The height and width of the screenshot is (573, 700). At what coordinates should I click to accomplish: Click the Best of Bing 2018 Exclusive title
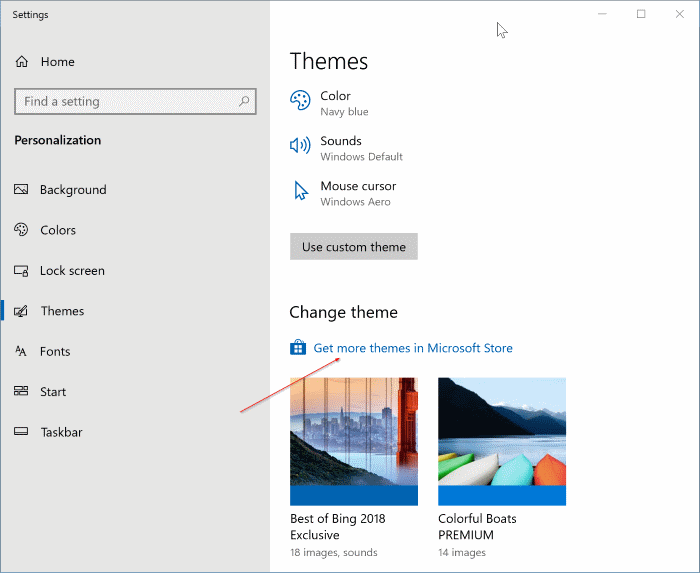pos(338,527)
